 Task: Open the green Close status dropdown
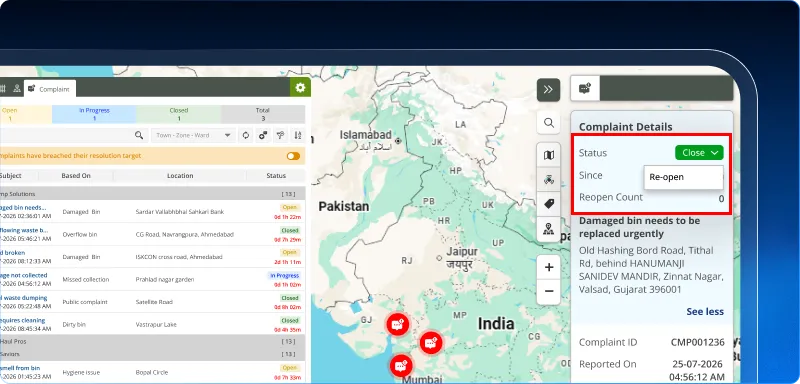[x=699, y=152]
